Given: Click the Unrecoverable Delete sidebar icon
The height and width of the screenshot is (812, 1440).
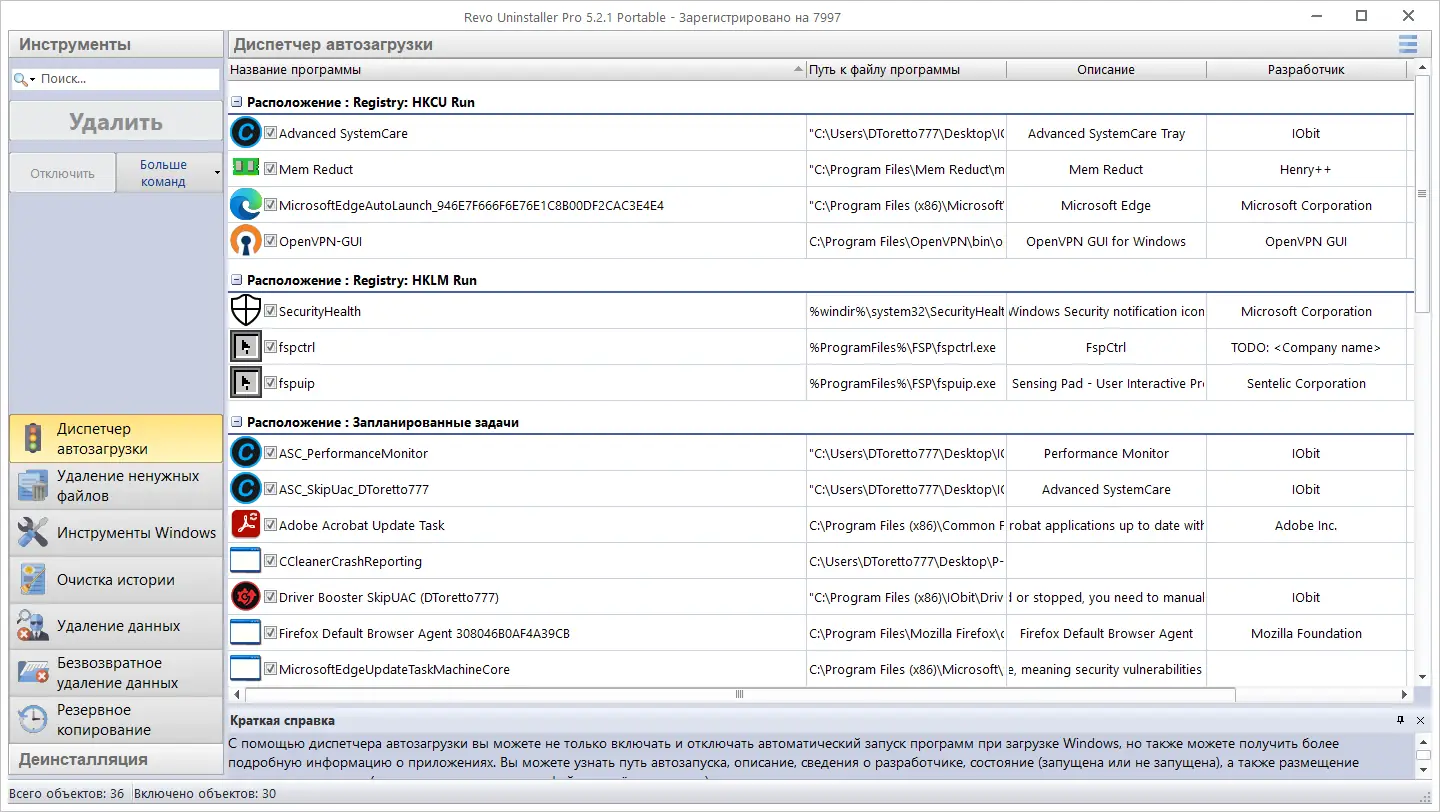Looking at the screenshot, I should tap(33, 673).
